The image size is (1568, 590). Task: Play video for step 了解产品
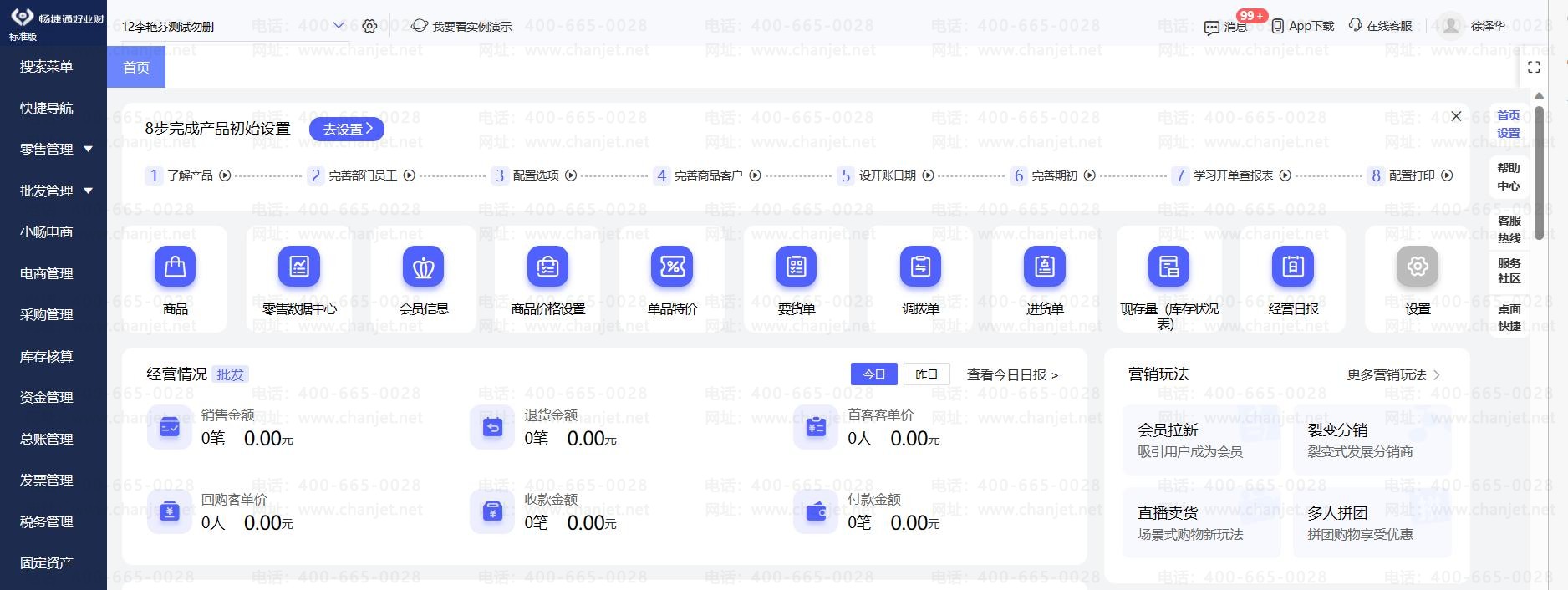click(225, 175)
